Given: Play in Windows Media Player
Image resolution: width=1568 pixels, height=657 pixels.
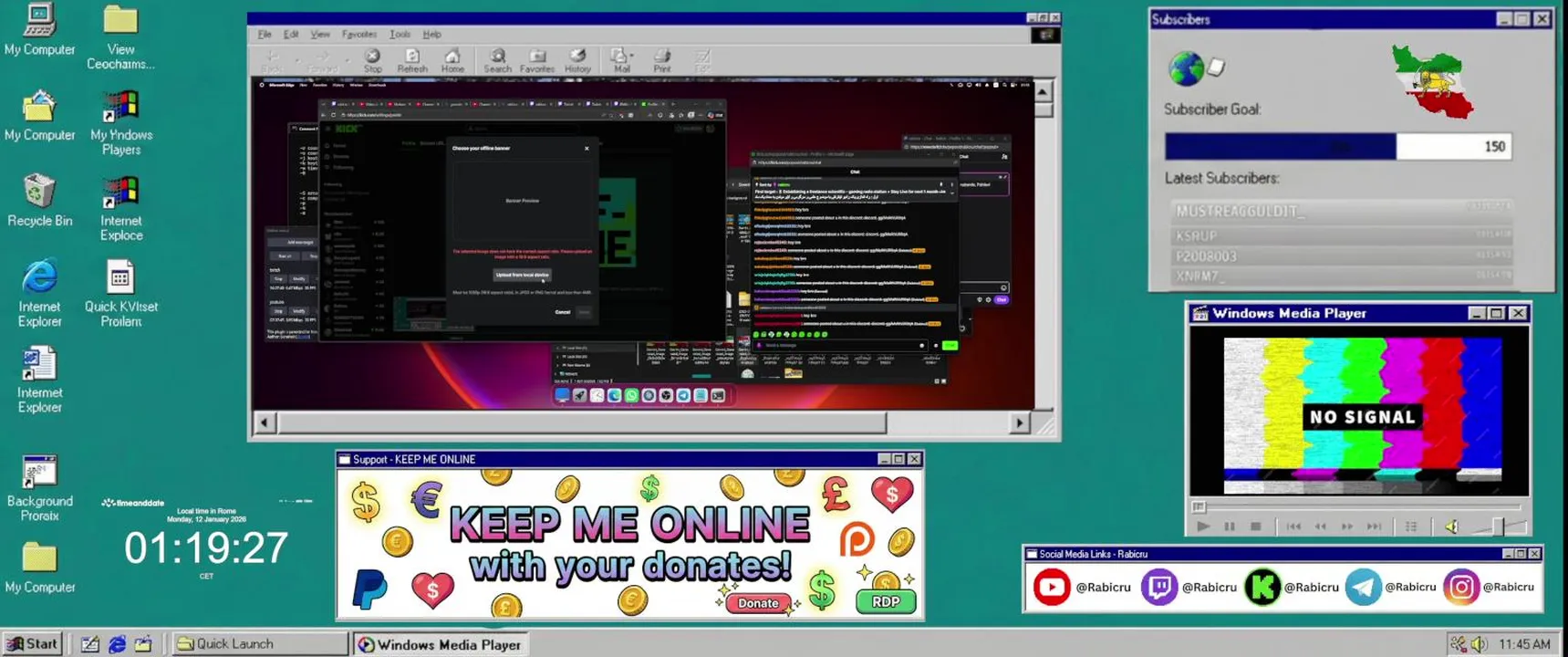Looking at the screenshot, I should click(1203, 527).
